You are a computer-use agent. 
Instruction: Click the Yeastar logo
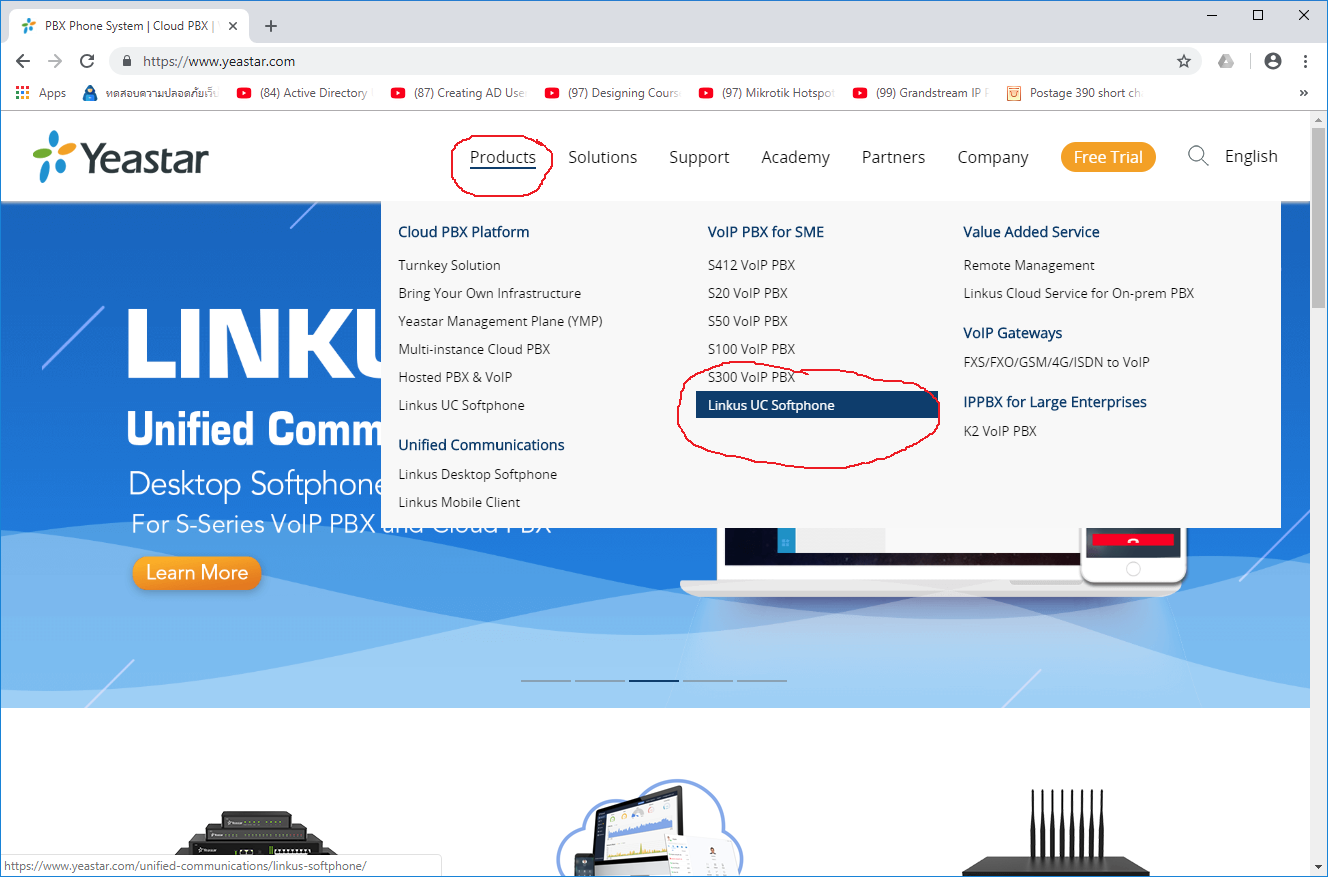(121, 157)
